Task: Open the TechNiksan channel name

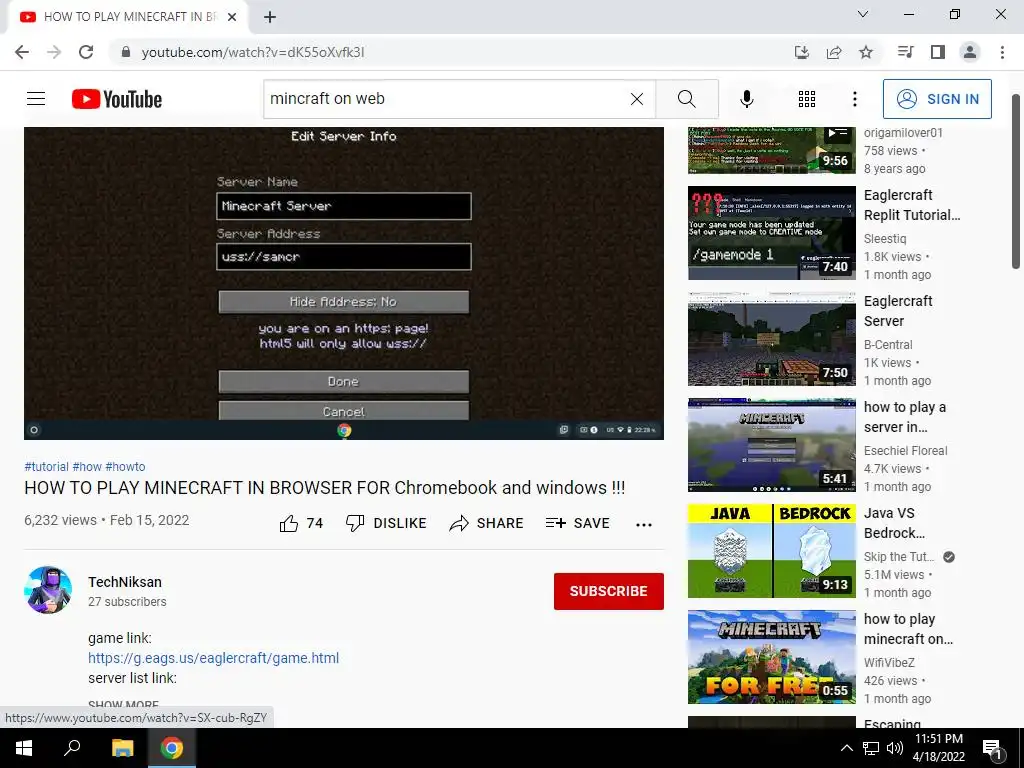Action: tap(125, 582)
